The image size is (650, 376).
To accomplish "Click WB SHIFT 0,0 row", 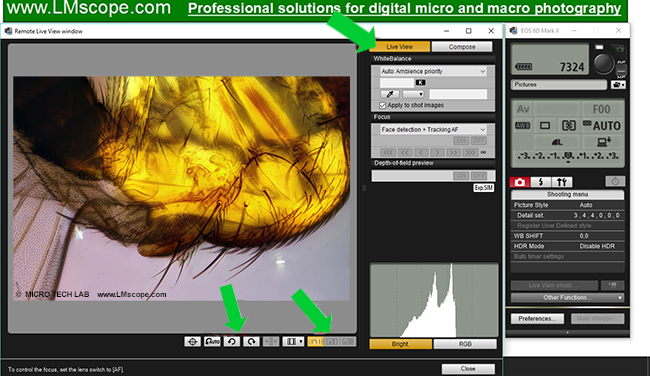I will (x=568, y=236).
